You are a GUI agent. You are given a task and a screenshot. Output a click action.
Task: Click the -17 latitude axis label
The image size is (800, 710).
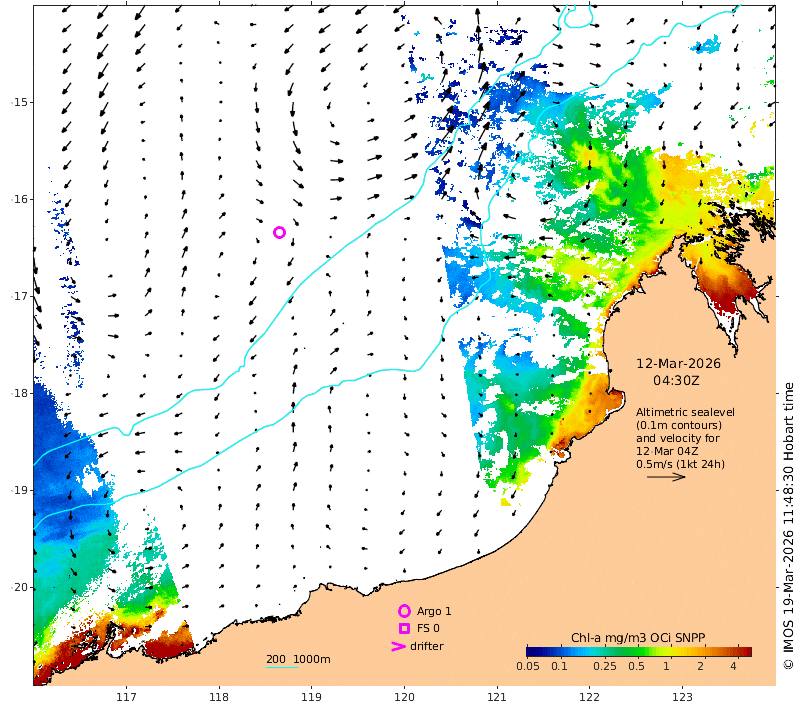point(20,296)
